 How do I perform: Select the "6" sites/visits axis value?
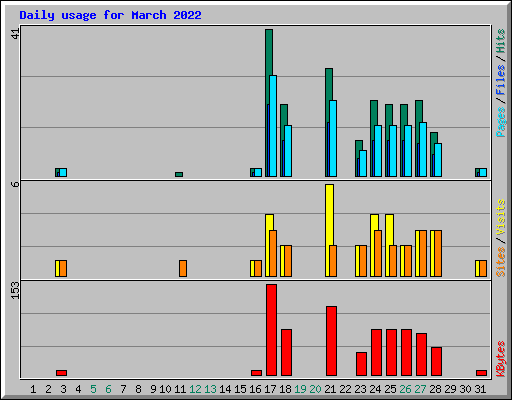15,184
